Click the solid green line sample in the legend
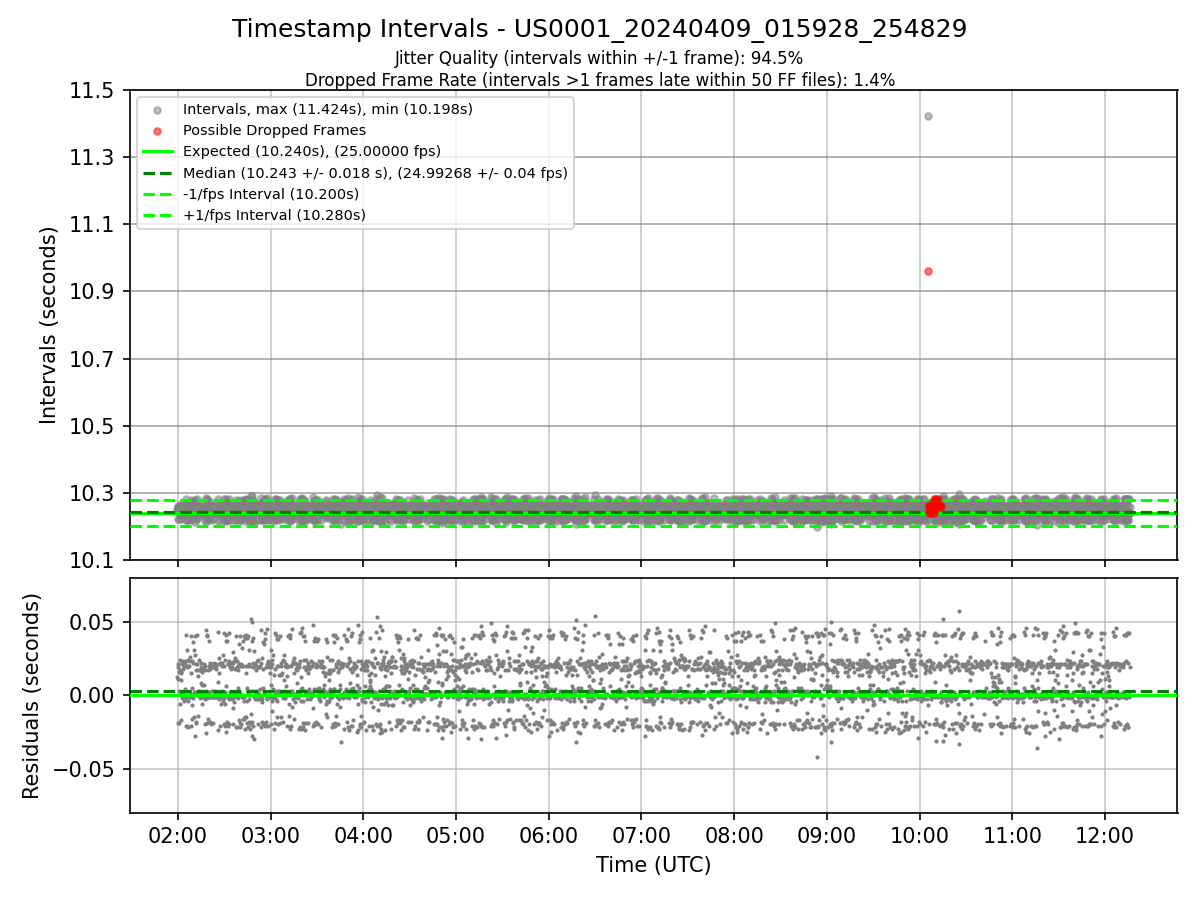The height and width of the screenshot is (900, 1200). point(157,152)
